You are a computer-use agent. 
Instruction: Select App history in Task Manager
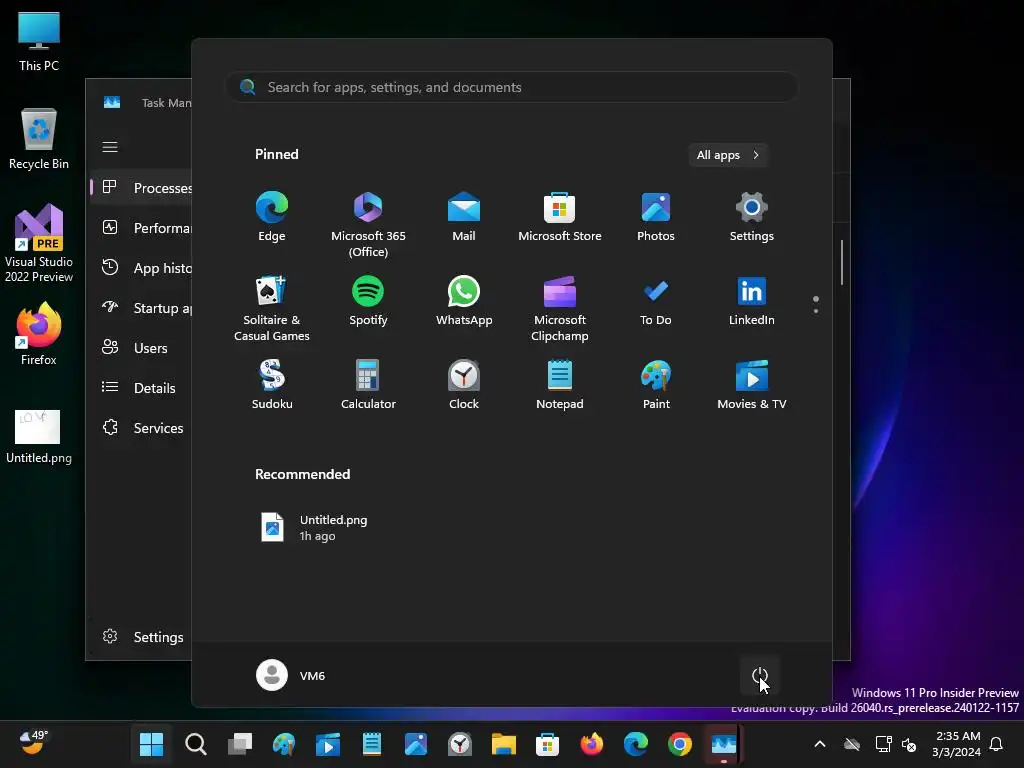(141, 268)
